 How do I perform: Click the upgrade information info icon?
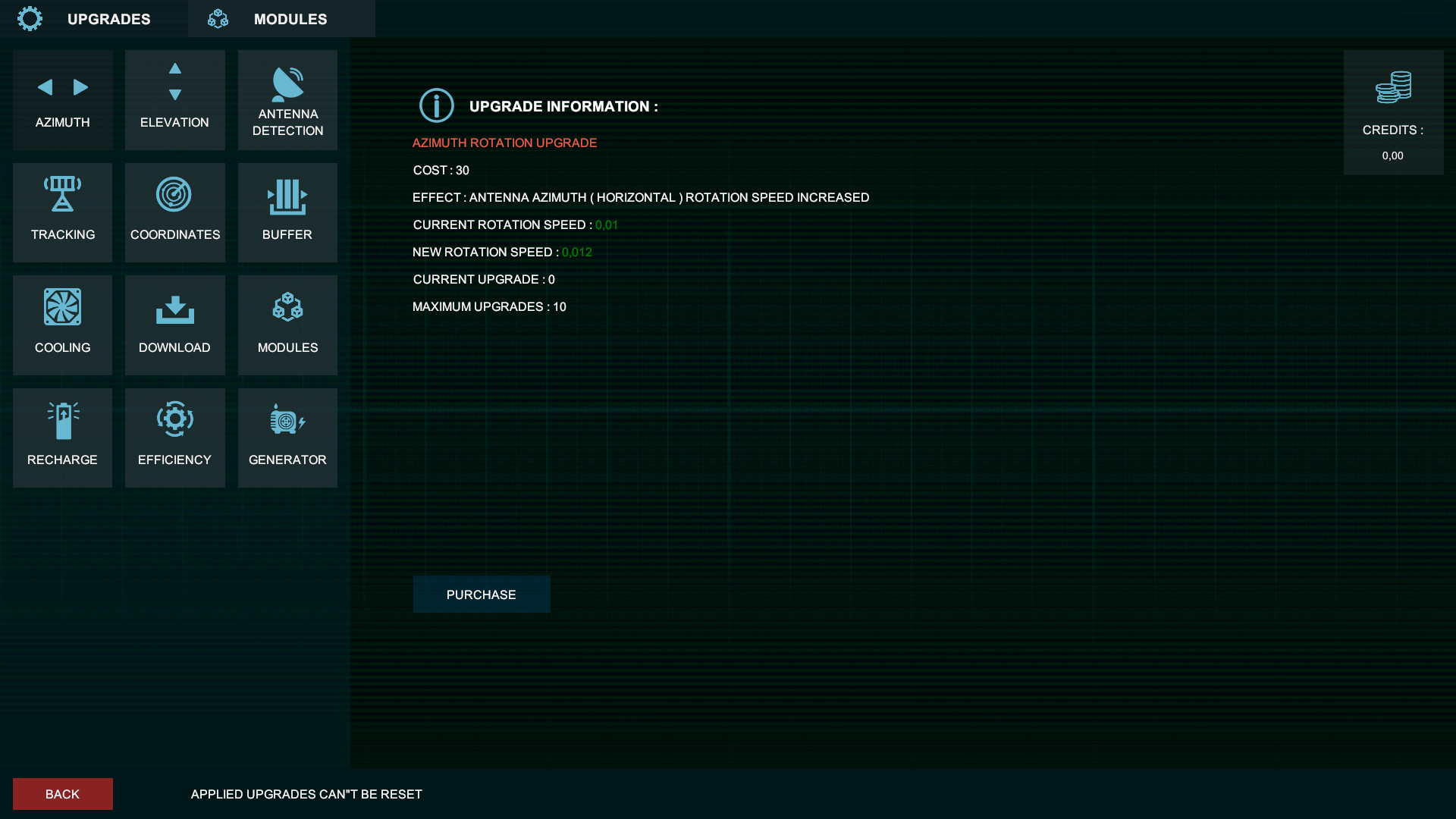coord(436,105)
